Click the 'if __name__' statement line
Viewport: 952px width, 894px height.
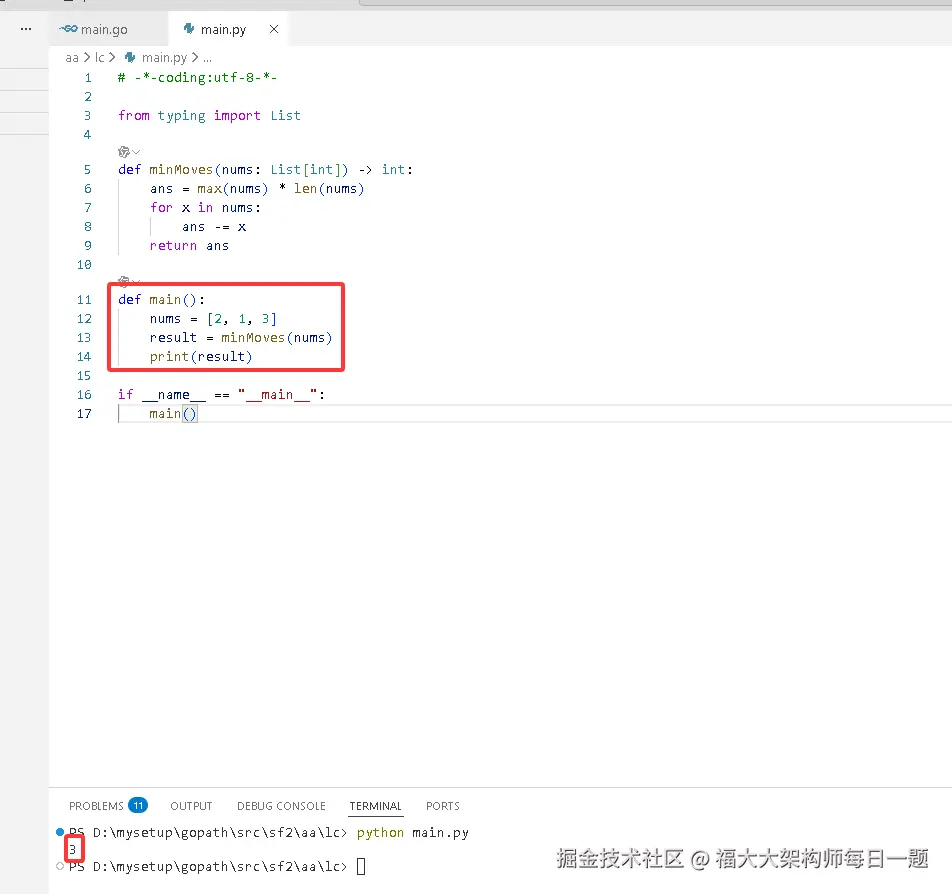pyautogui.click(x=222, y=395)
